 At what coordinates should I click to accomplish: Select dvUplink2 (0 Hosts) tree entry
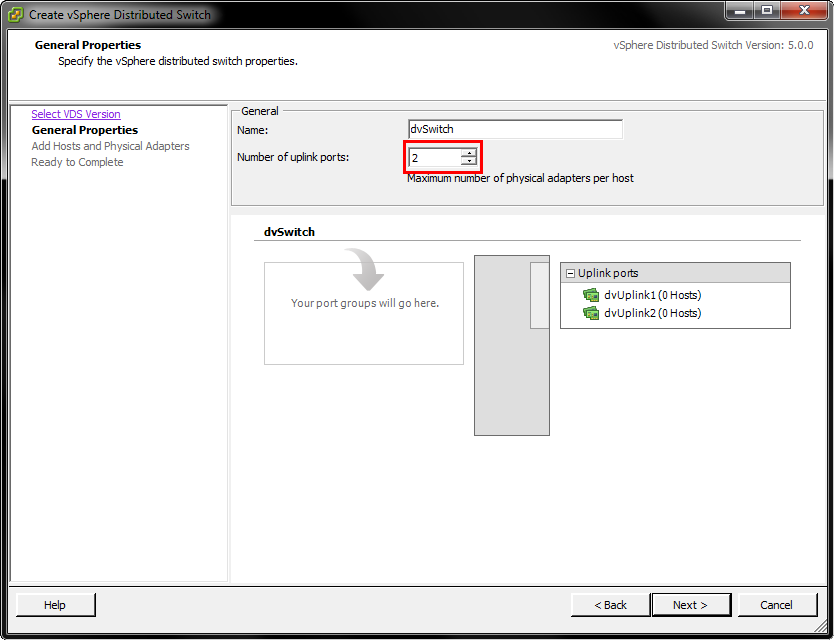pyautogui.click(x=652, y=313)
